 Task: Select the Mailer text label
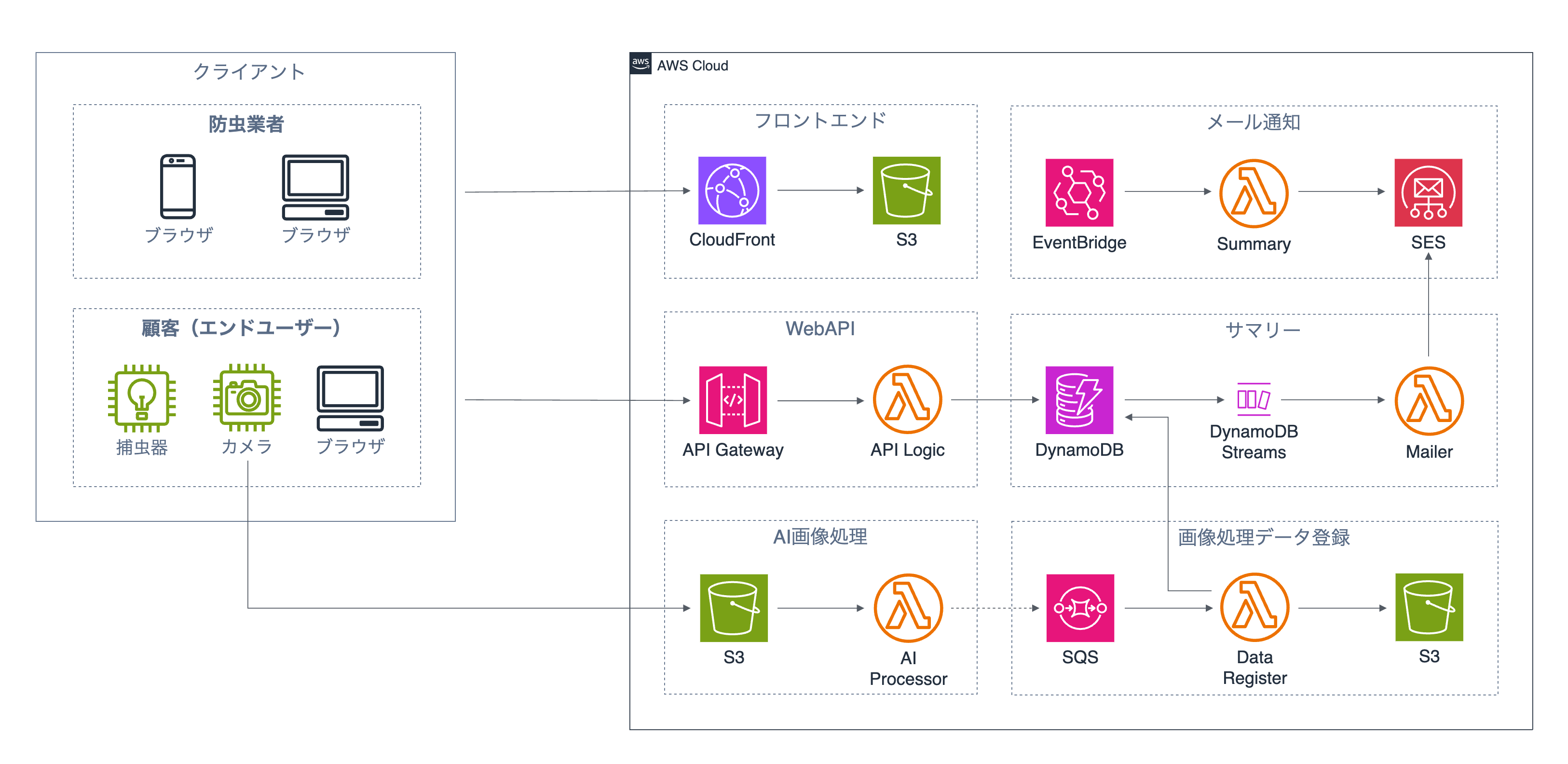point(1429,452)
